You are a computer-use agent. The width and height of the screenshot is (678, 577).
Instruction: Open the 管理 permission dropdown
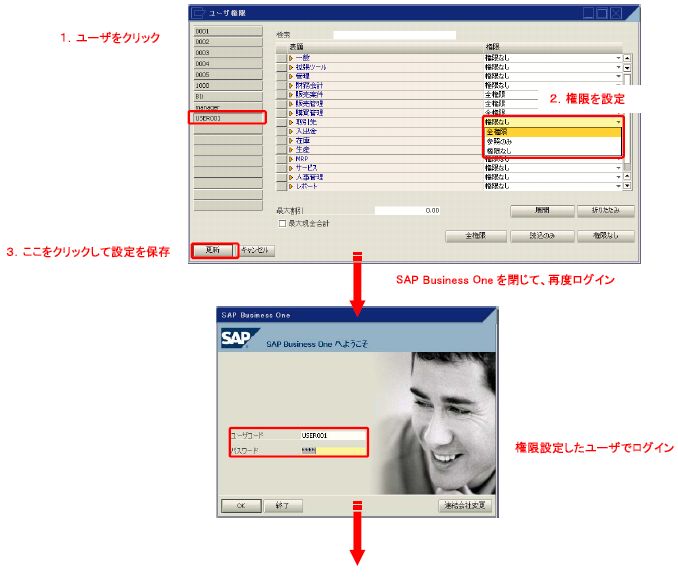(x=618, y=76)
